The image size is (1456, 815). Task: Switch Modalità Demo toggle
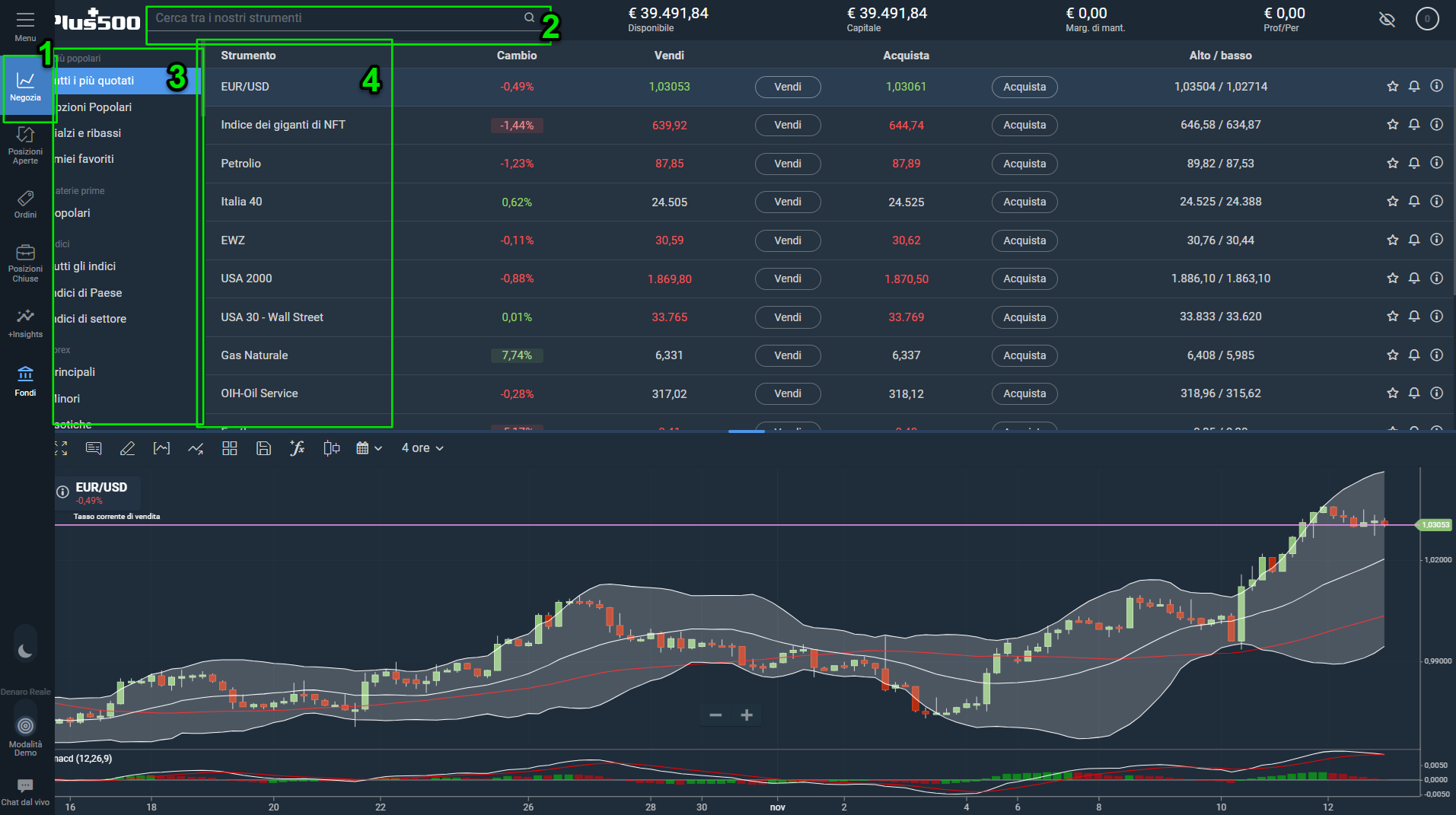(x=25, y=725)
